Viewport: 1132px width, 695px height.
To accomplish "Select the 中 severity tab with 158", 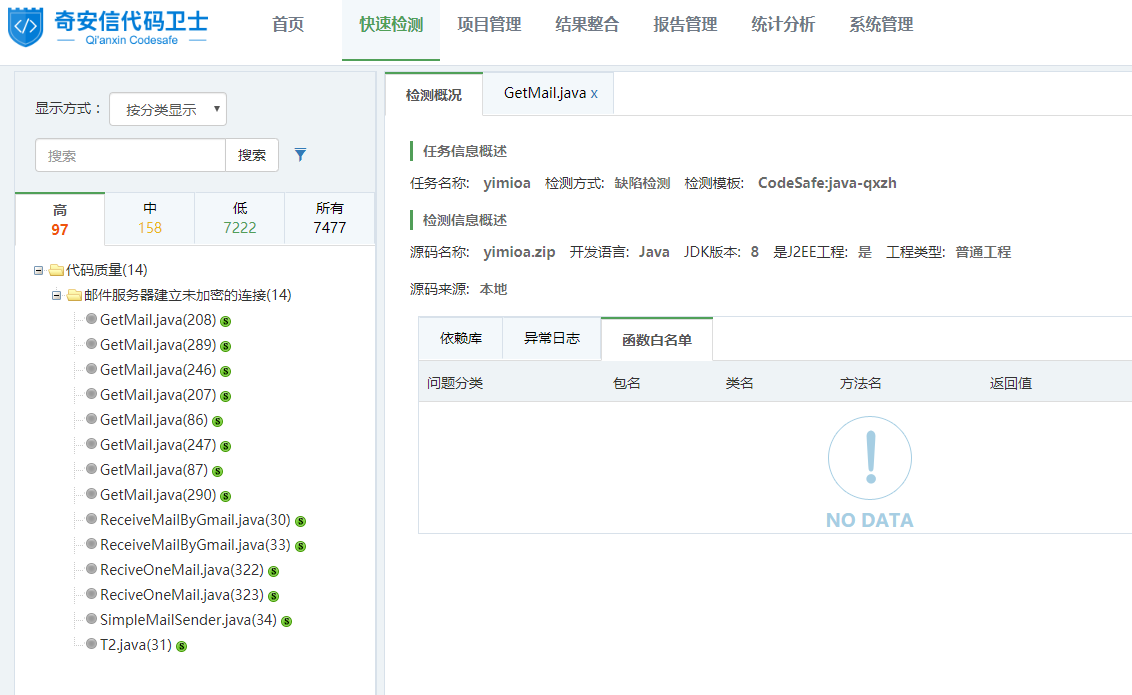I will (x=150, y=218).
